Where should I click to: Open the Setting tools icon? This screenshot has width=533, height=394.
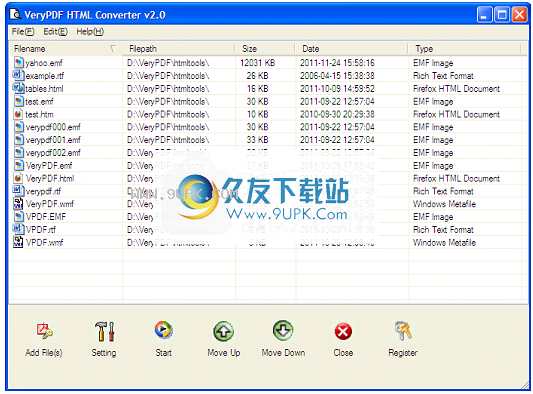coord(104,331)
